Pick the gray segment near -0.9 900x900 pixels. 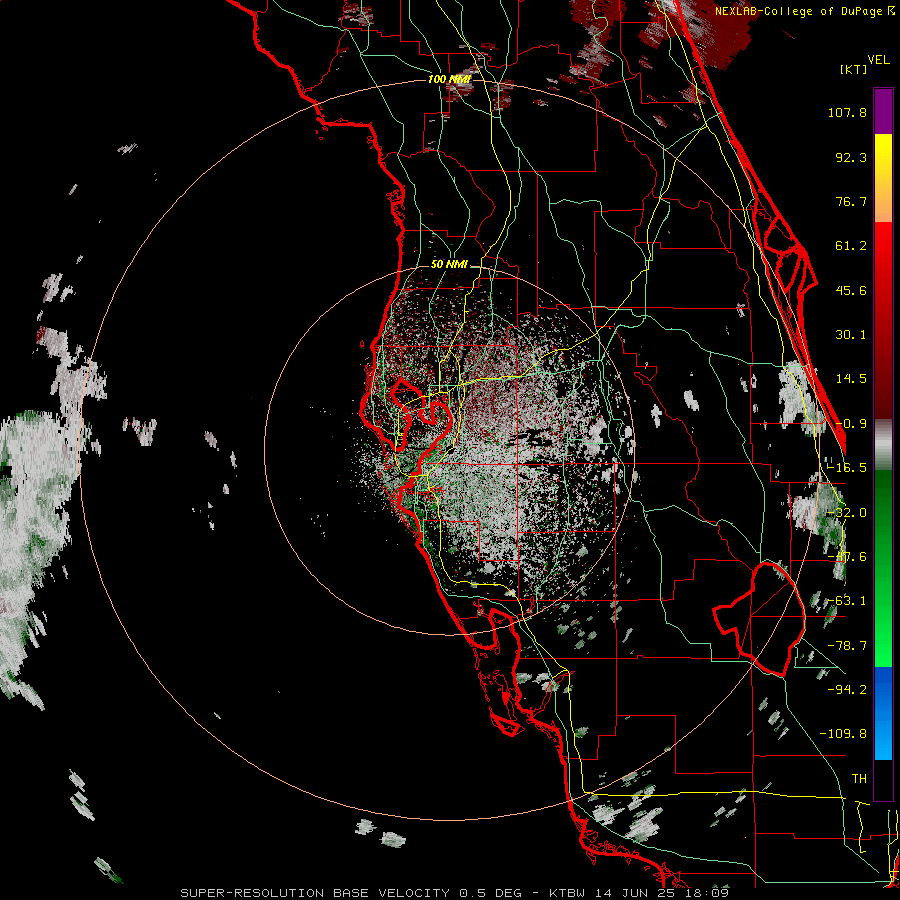pos(883,445)
